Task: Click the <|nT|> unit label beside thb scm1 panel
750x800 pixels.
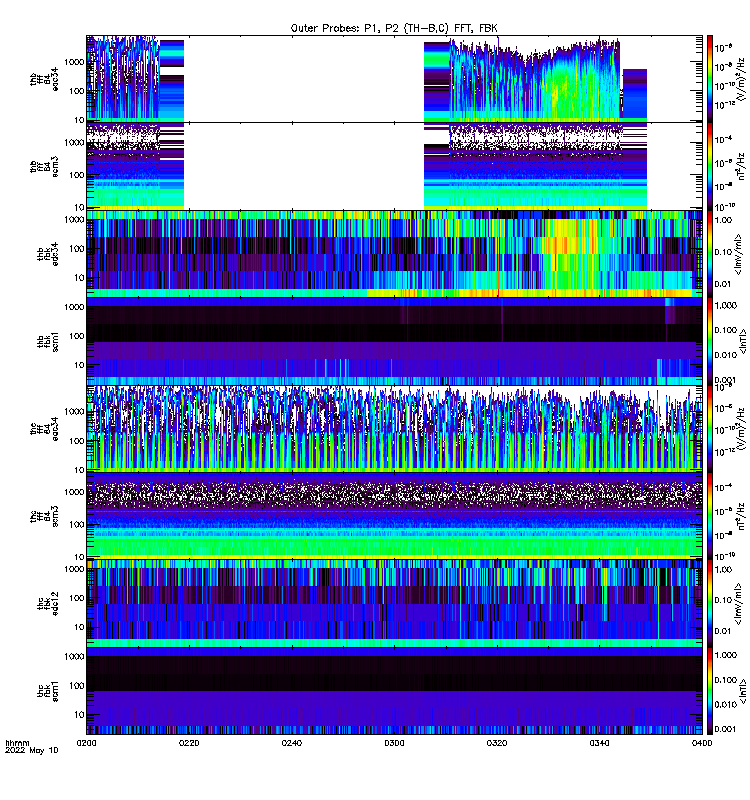Action: coord(742,341)
